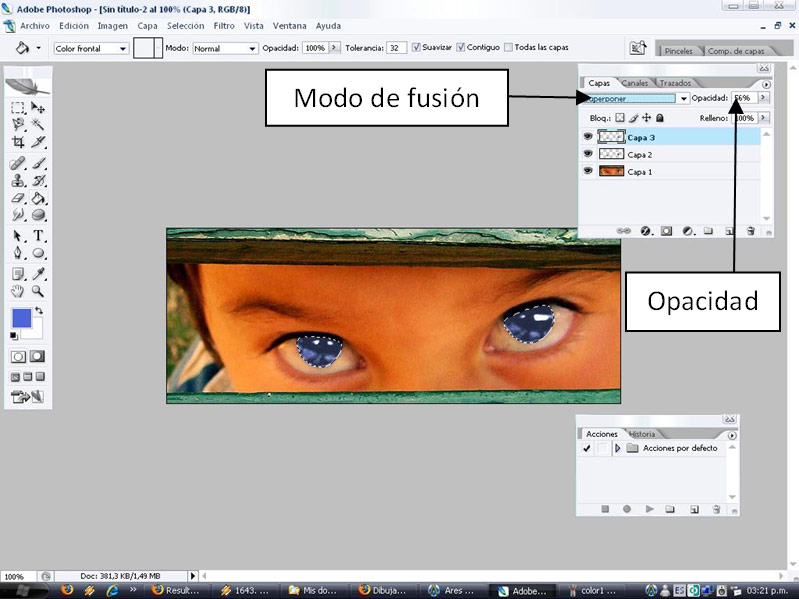The width and height of the screenshot is (799, 599).
Task: Toggle the Suavizar checkbox
Action: pos(416,47)
